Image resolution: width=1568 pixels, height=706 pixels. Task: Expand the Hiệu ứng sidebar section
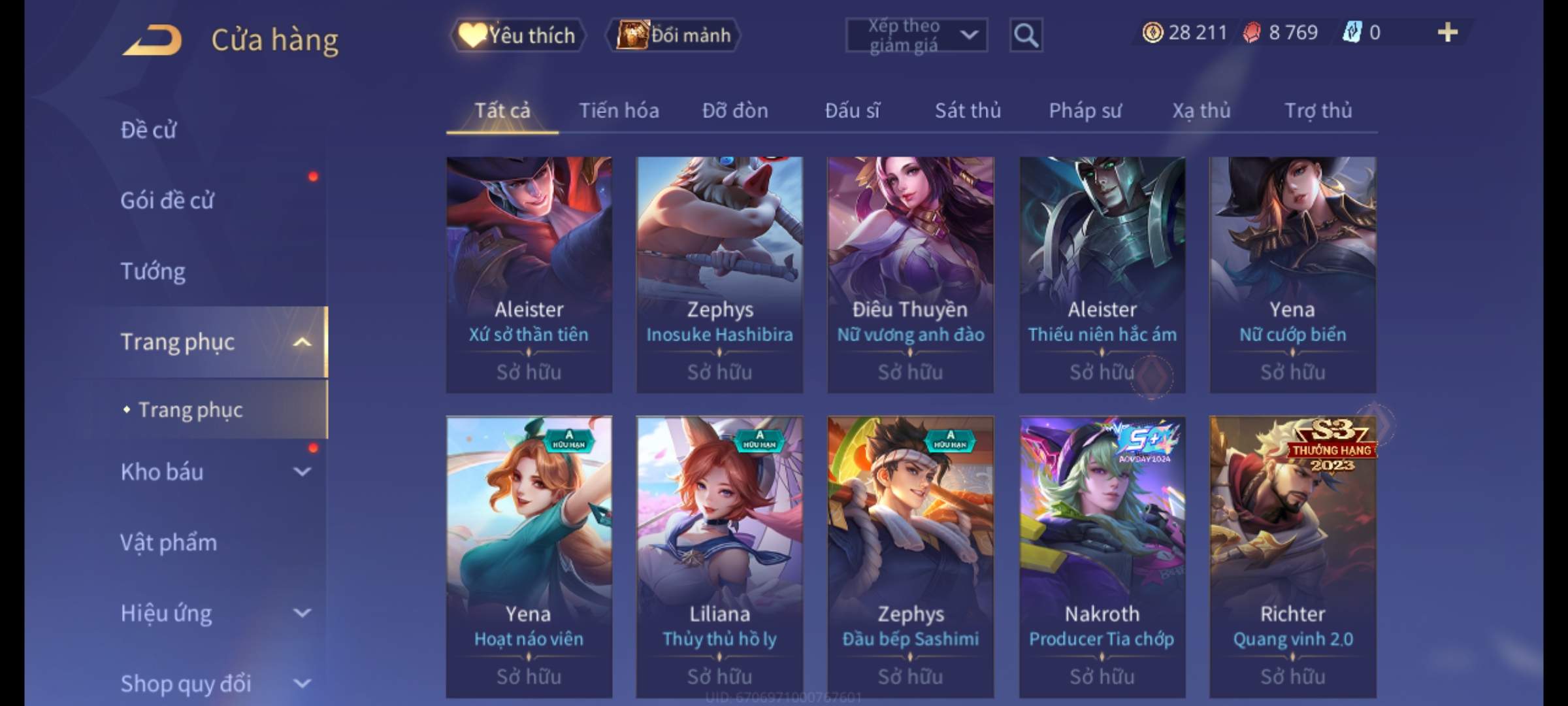[302, 613]
